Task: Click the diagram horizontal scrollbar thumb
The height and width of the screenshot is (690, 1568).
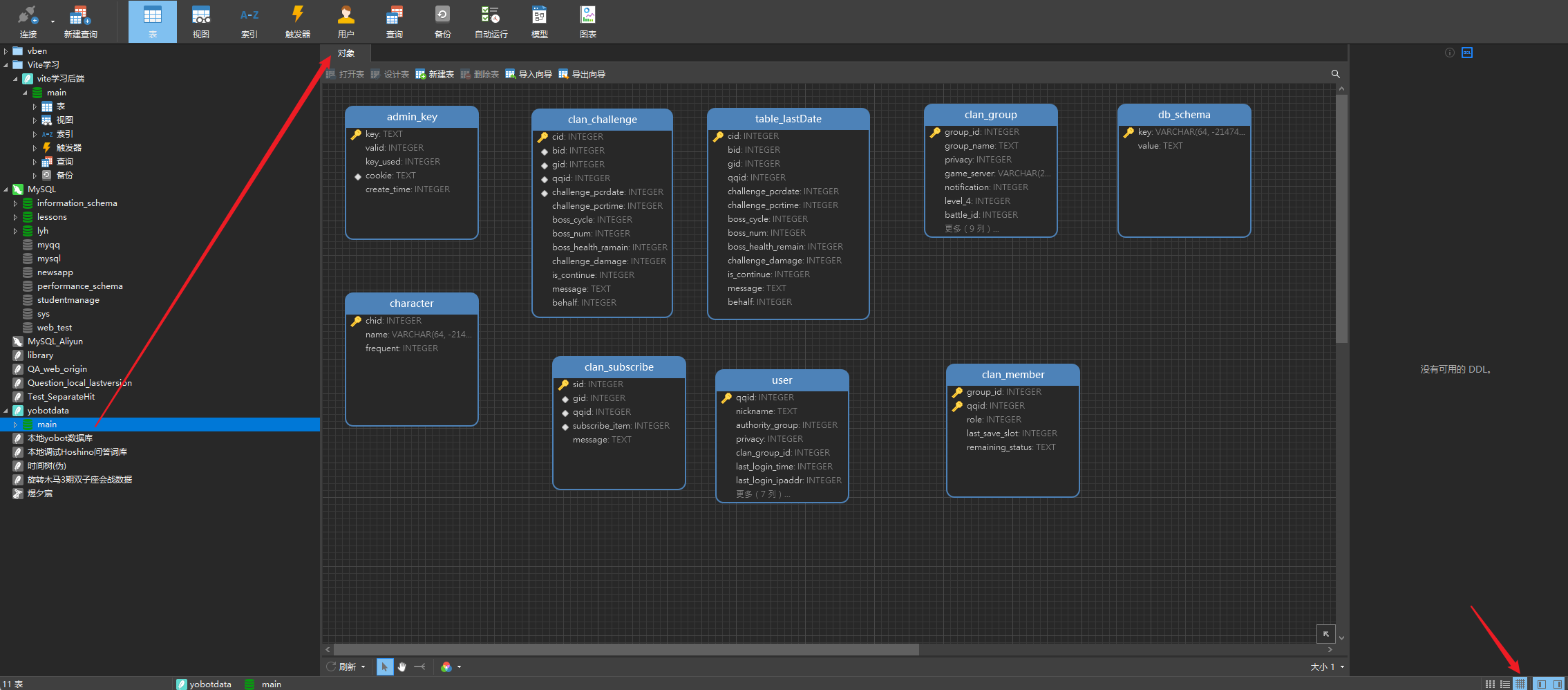Action: tap(626, 650)
